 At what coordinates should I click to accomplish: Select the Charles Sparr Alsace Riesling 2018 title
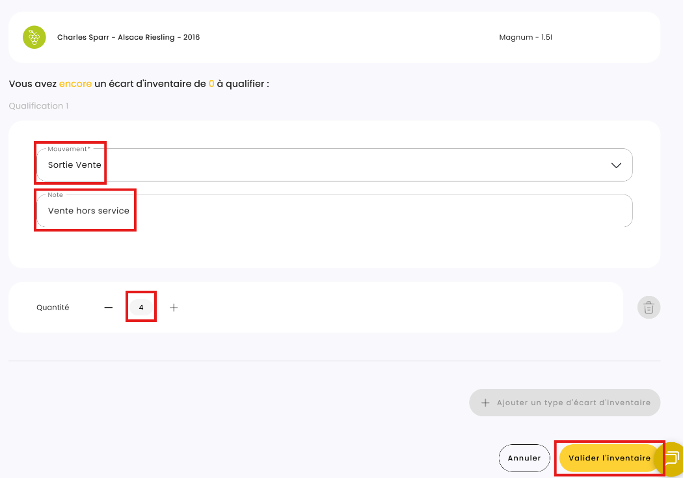(128, 37)
